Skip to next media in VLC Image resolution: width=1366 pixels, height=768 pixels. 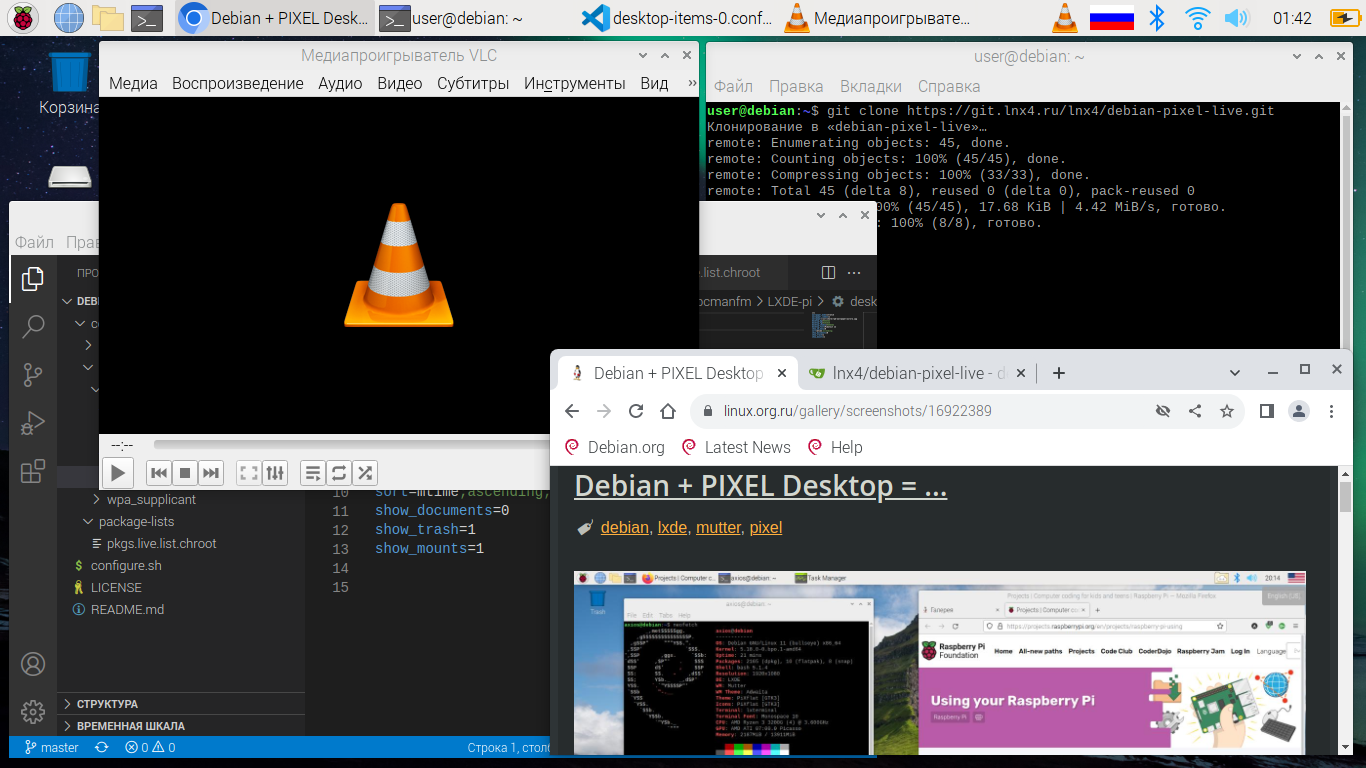(x=210, y=473)
